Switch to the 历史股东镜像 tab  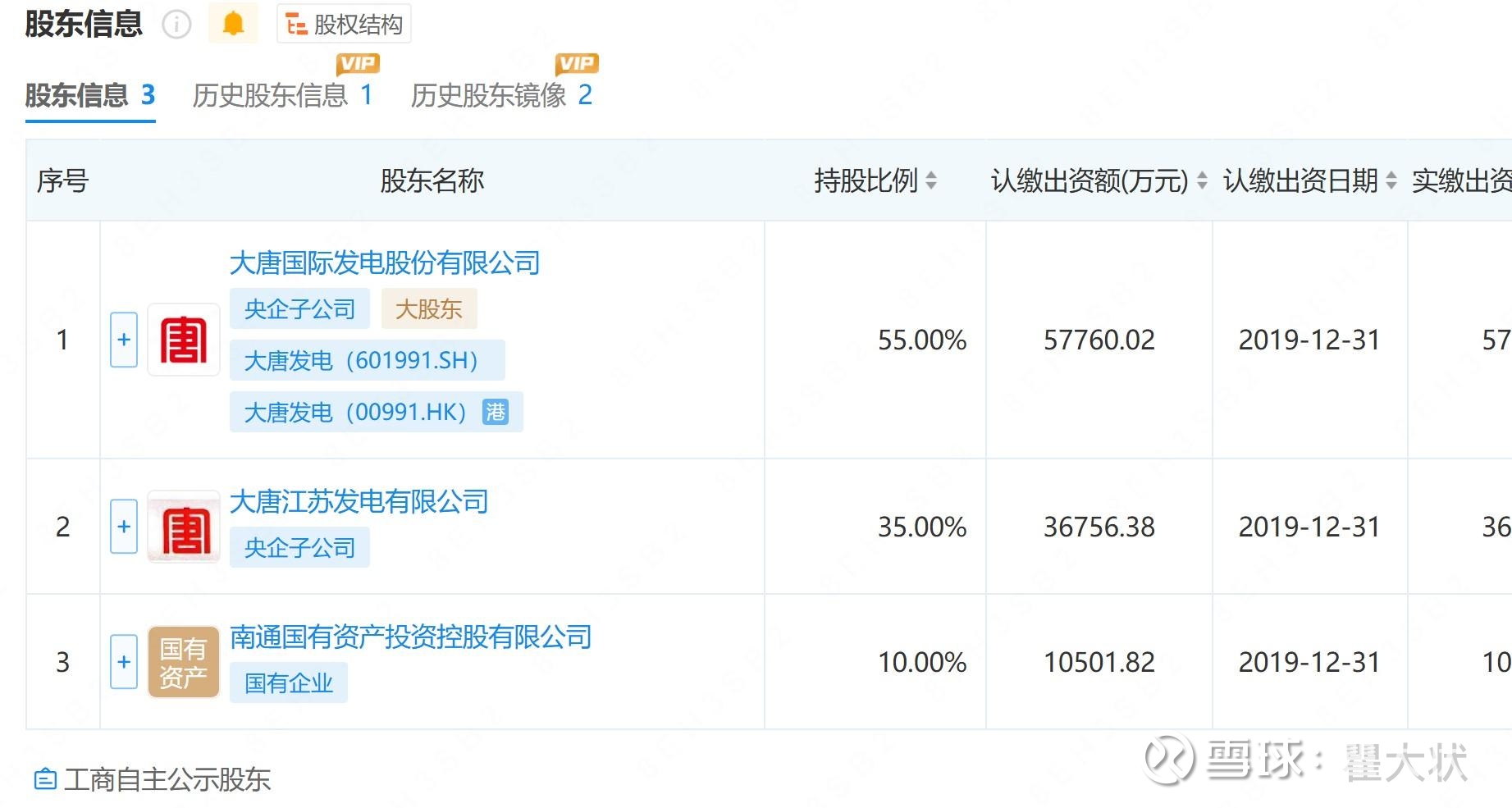tap(501, 95)
